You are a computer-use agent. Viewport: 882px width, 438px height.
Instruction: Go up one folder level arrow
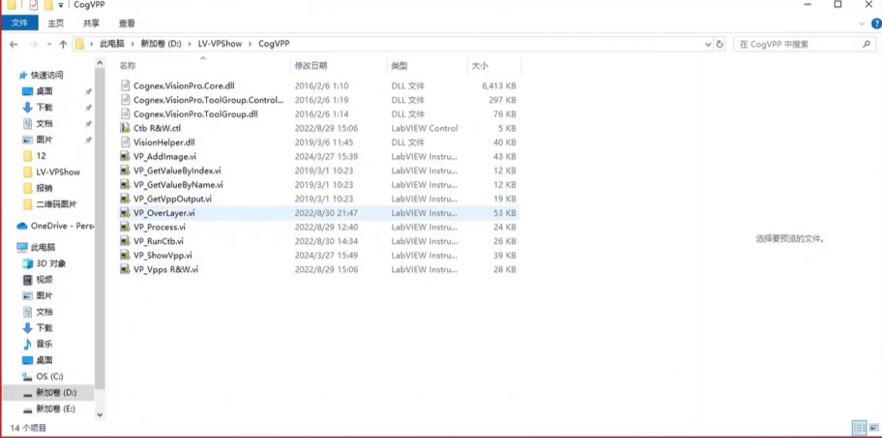tap(63, 44)
